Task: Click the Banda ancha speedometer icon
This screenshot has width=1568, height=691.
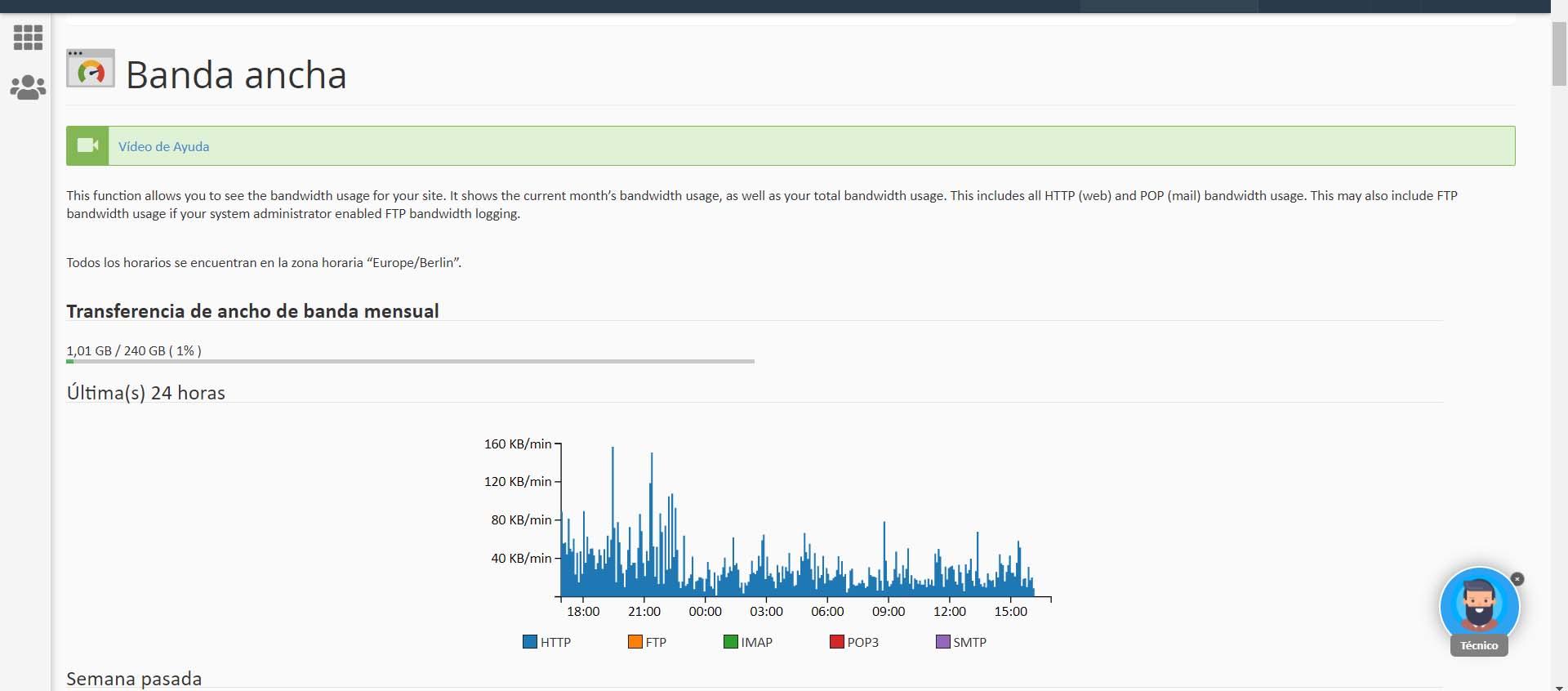Action: point(91,69)
